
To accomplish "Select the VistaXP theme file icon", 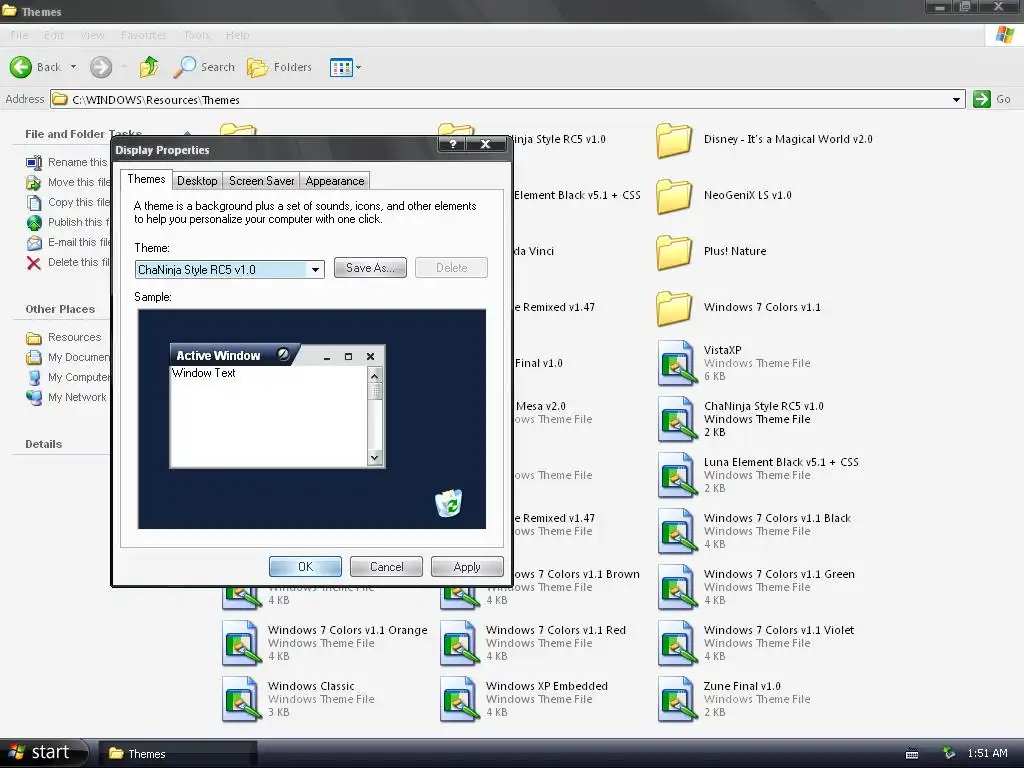I will pyautogui.click(x=676, y=363).
